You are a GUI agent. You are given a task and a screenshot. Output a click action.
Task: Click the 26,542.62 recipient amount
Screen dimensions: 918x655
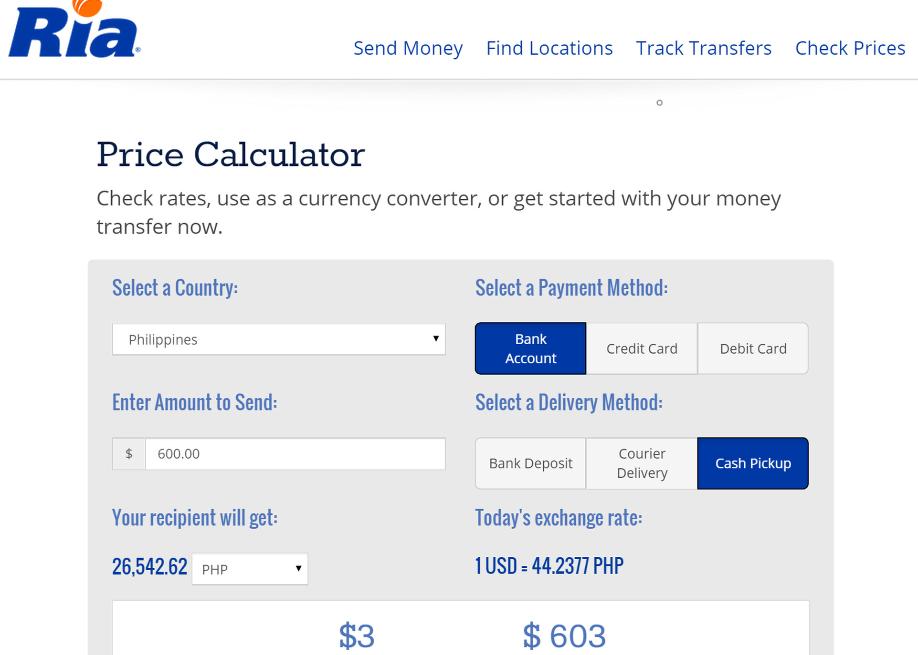pos(150,567)
